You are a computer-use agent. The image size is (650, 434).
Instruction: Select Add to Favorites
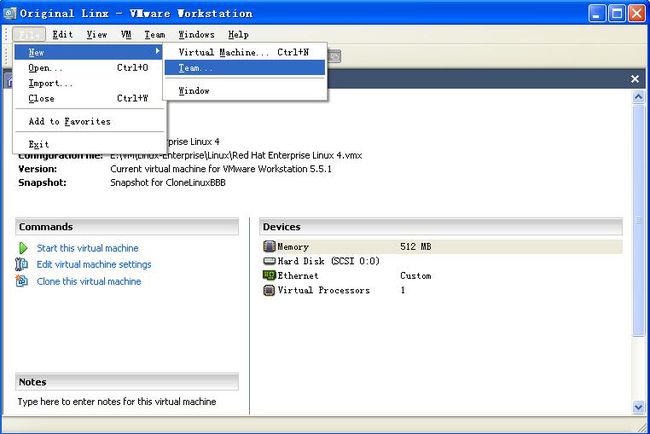89,121
